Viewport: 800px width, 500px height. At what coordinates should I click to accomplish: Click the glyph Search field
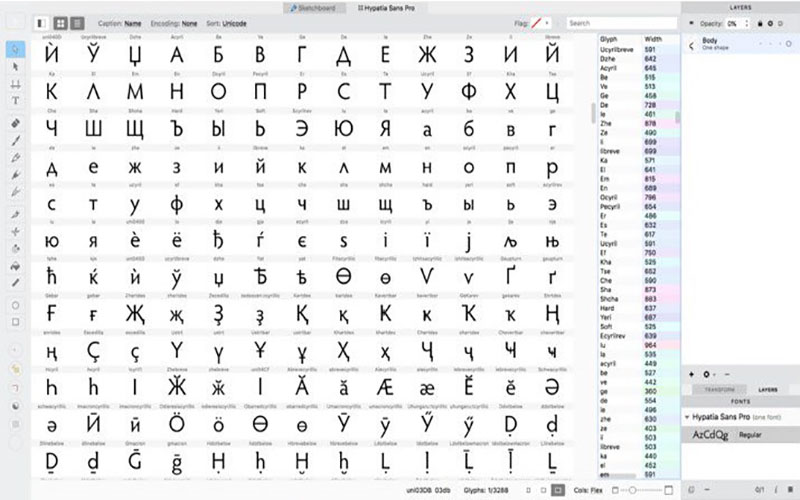[620, 22]
